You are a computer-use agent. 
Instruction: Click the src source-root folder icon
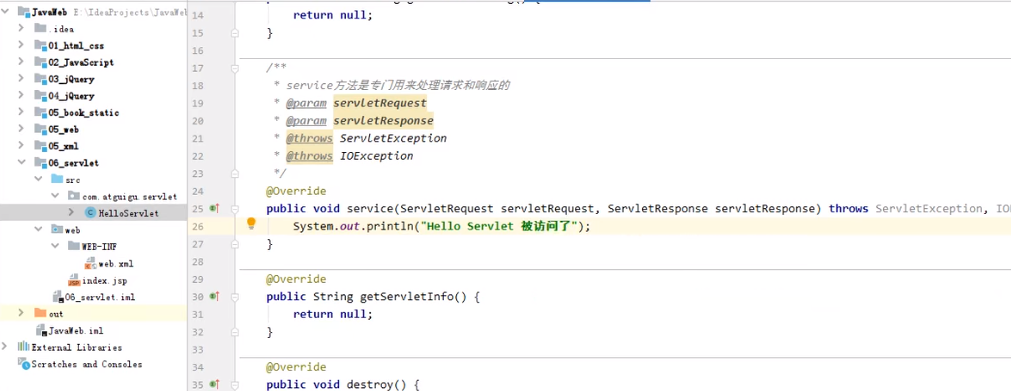click(57, 179)
